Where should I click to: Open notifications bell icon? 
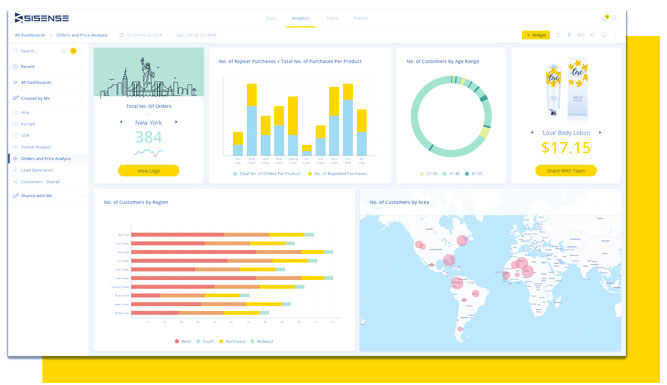605,18
